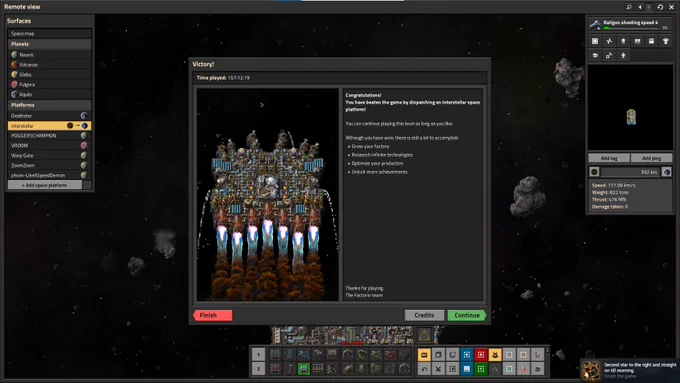Click the dotted-square select shortcut, bottom row

452,369
